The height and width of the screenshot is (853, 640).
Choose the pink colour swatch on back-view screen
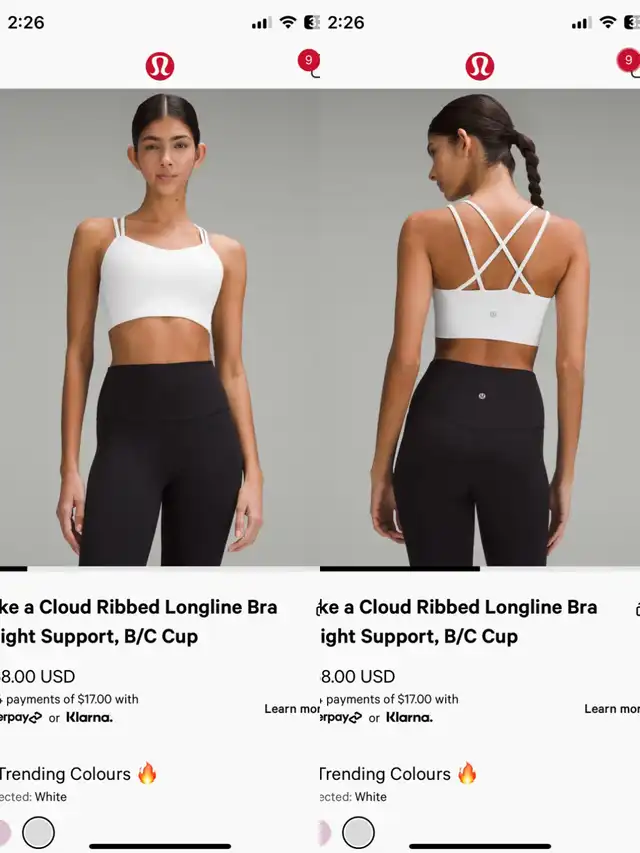325,832
